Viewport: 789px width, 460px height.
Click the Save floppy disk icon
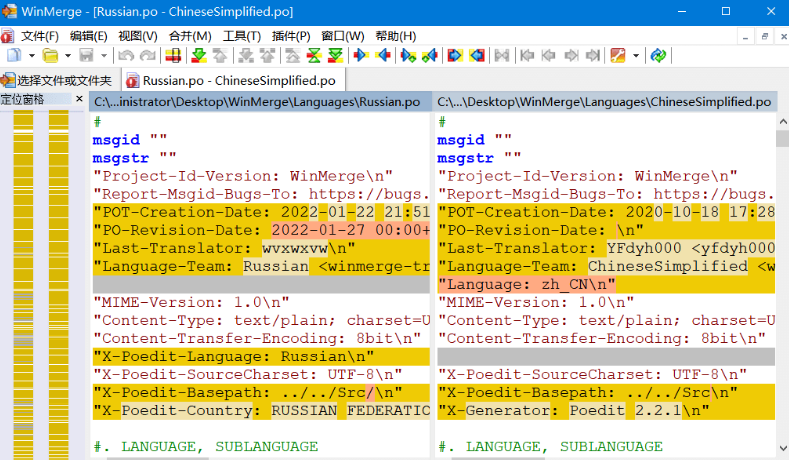[87, 55]
